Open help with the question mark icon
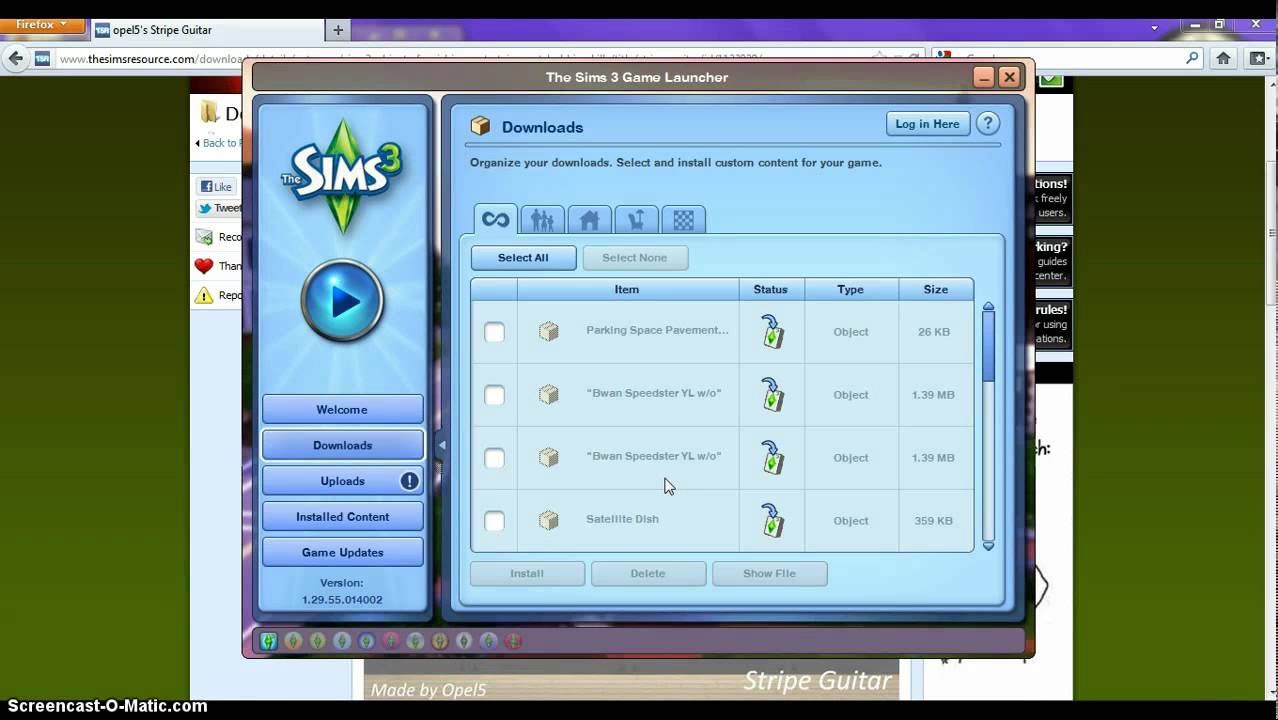 pos(987,124)
